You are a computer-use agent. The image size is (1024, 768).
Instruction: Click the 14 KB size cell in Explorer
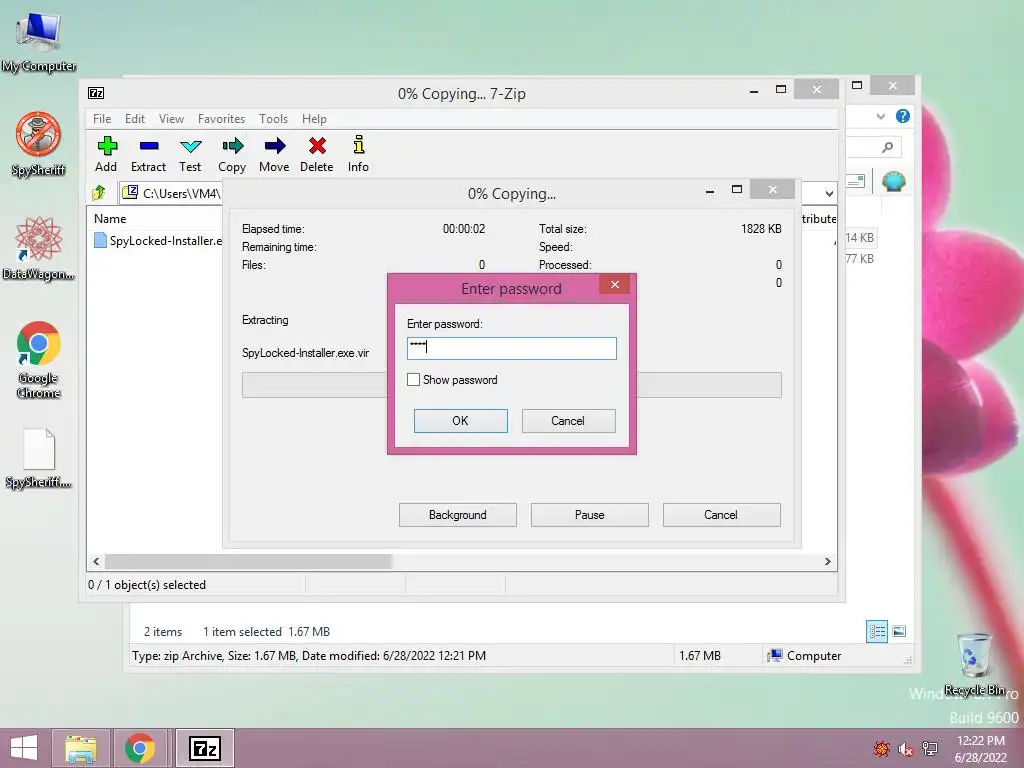[859, 238]
